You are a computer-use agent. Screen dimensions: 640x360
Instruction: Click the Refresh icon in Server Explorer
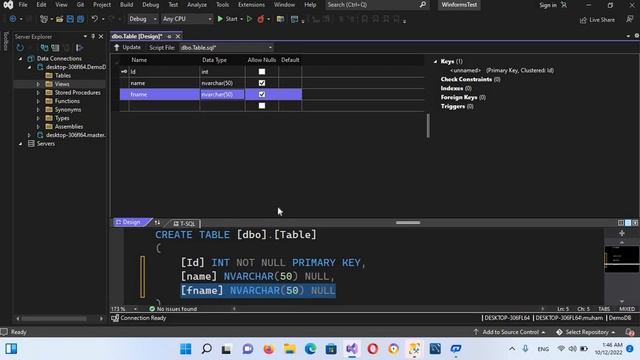[20, 48]
